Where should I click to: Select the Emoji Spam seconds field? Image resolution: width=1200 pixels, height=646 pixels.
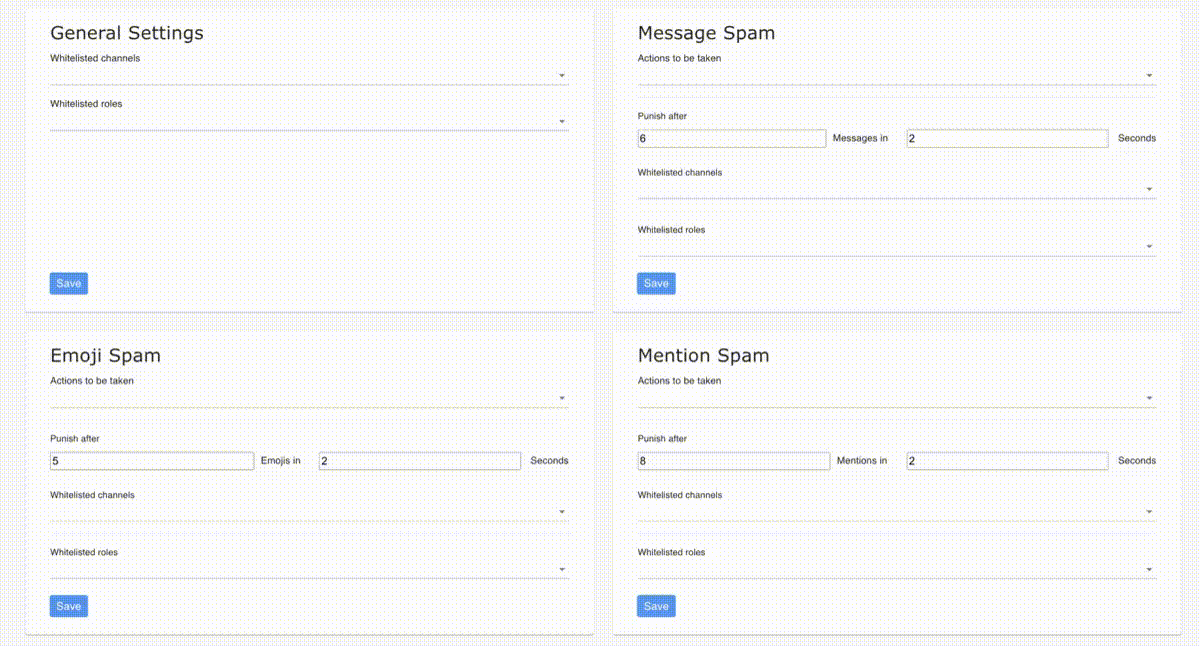click(x=420, y=461)
